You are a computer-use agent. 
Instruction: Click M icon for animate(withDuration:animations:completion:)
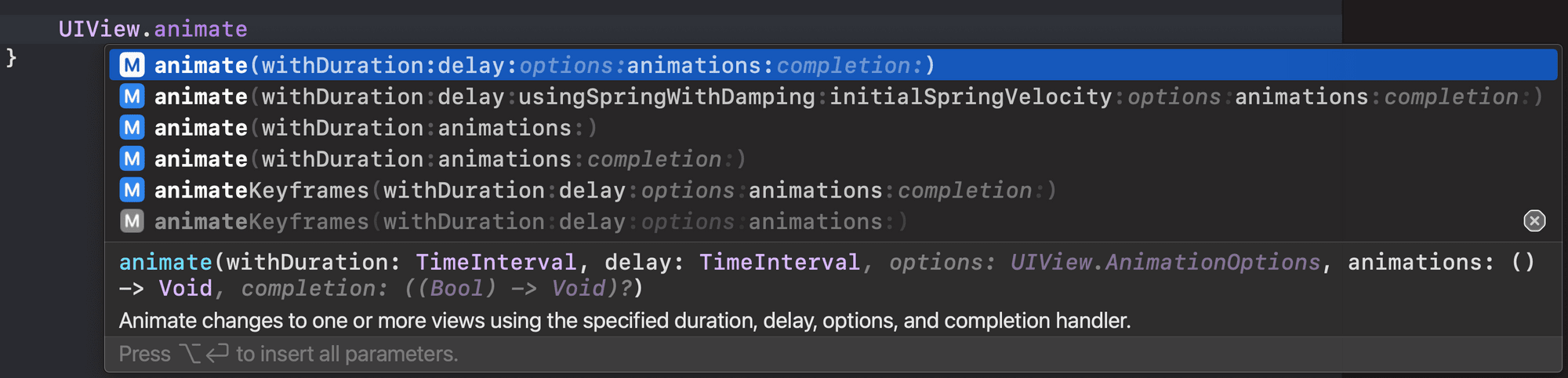click(132, 159)
